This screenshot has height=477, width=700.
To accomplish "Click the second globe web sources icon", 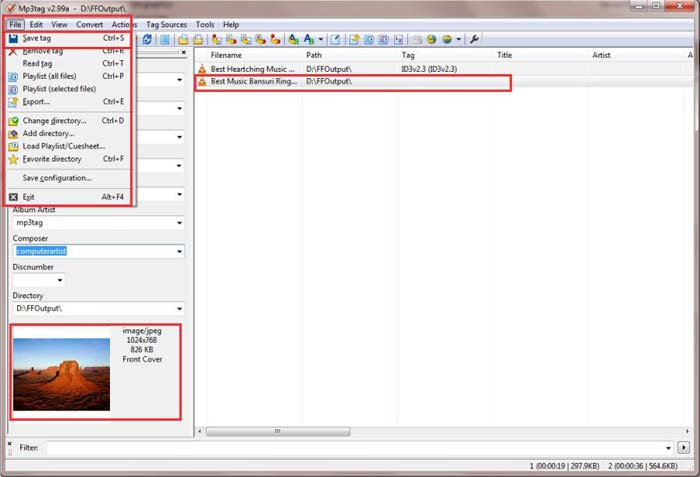I will coord(447,39).
